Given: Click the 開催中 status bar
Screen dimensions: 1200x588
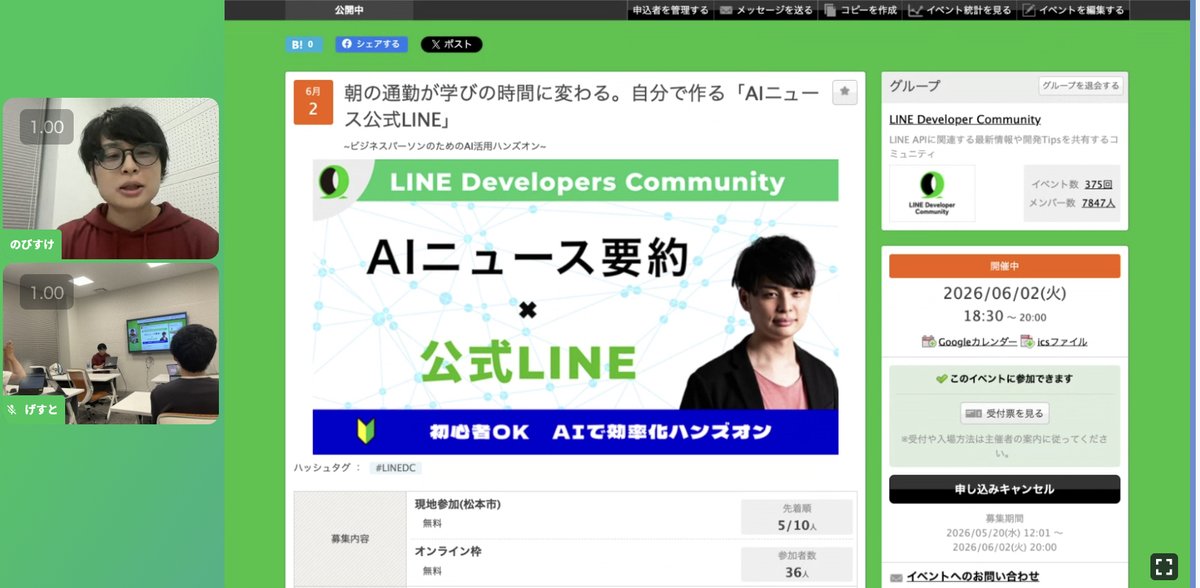Looking at the screenshot, I should [x=1004, y=266].
